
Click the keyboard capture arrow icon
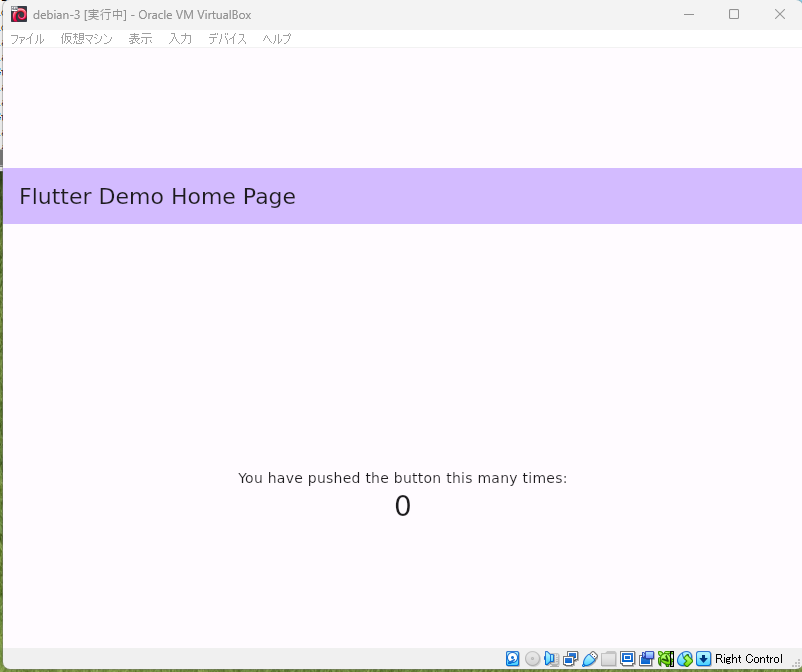[703, 658]
